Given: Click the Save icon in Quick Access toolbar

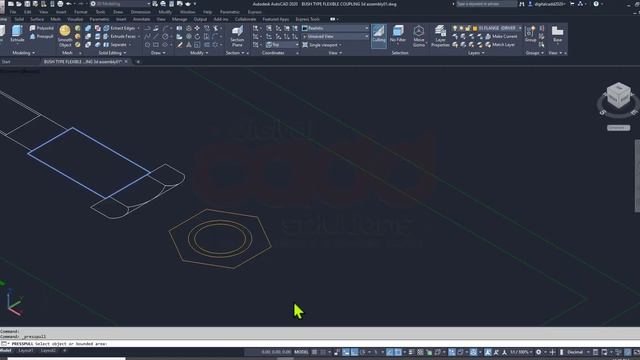Looking at the screenshot, I should click(27, 4).
